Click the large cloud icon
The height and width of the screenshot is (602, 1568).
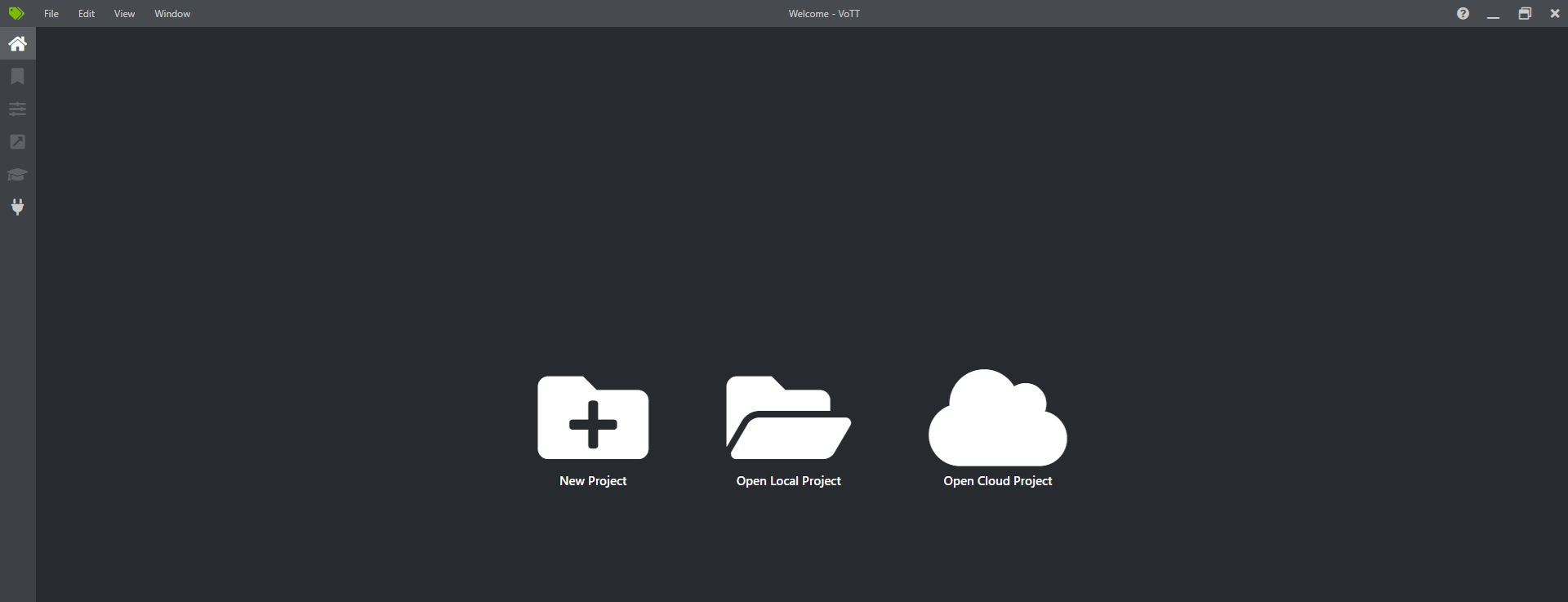pyautogui.click(x=997, y=418)
